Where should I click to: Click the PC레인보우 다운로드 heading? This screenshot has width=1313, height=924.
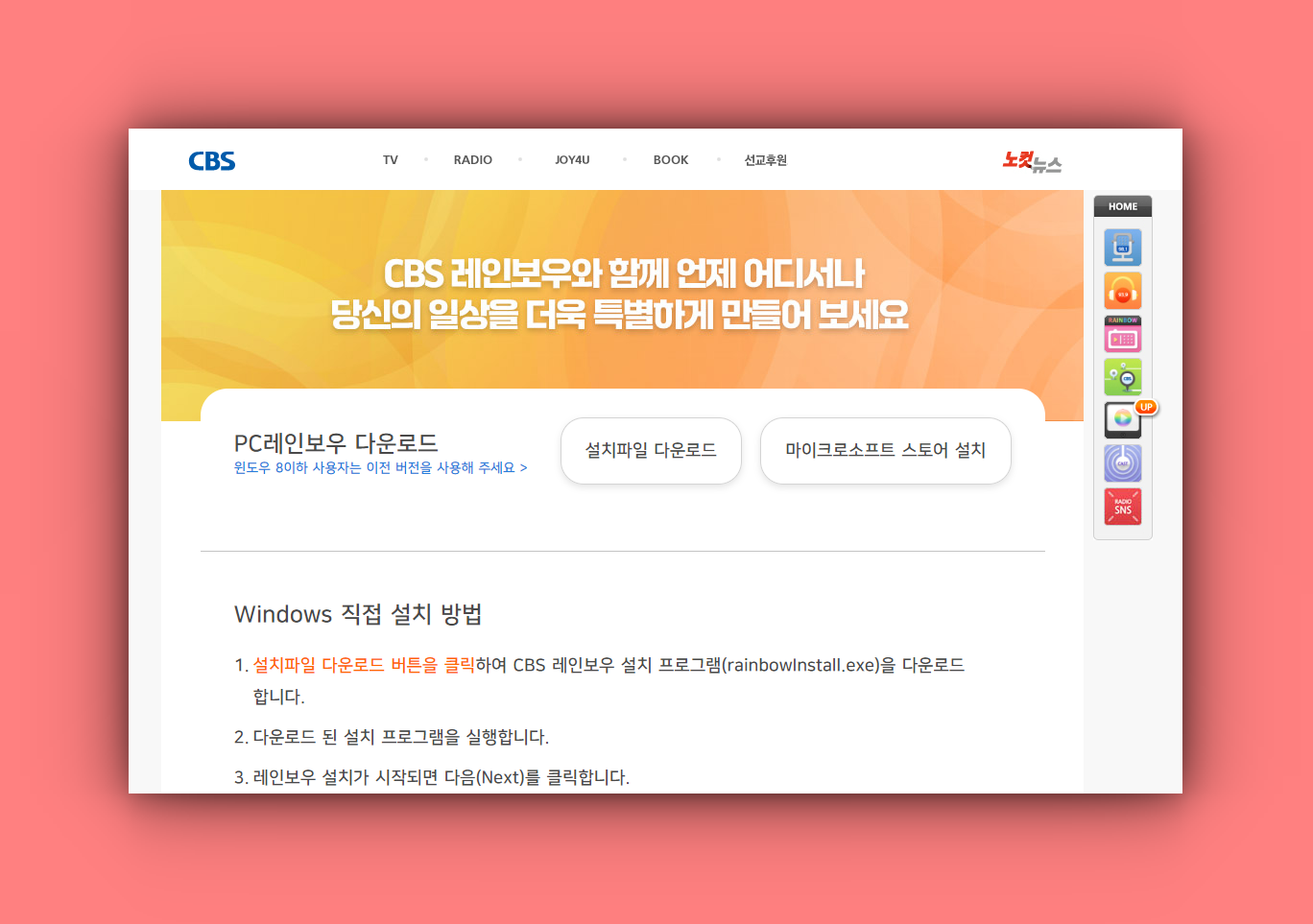pyautogui.click(x=336, y=442)
